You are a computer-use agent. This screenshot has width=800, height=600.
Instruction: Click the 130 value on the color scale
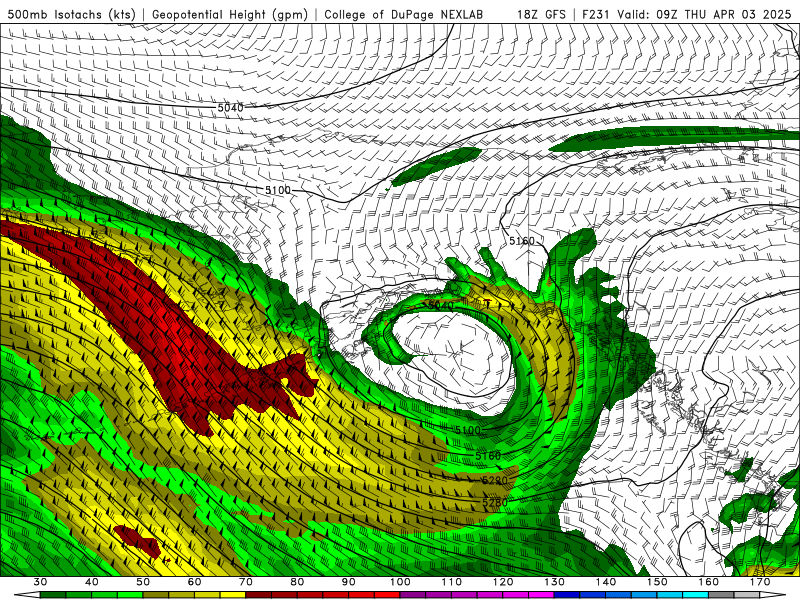(555, 582)
